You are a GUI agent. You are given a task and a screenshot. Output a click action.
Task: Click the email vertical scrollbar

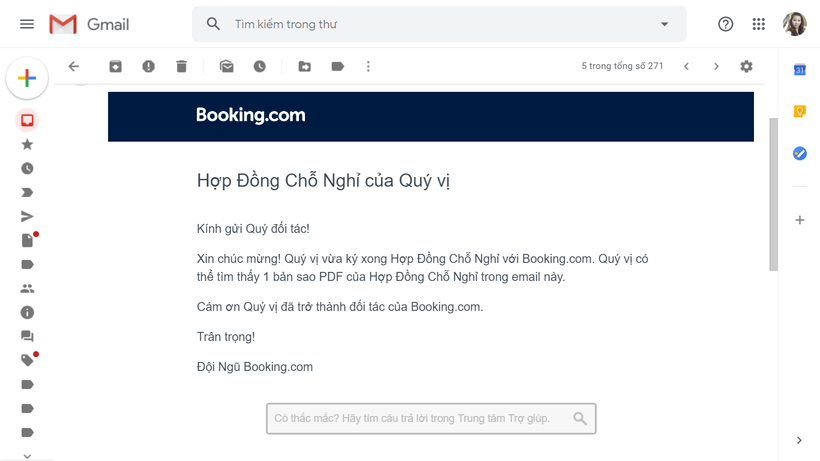(773, 194)
